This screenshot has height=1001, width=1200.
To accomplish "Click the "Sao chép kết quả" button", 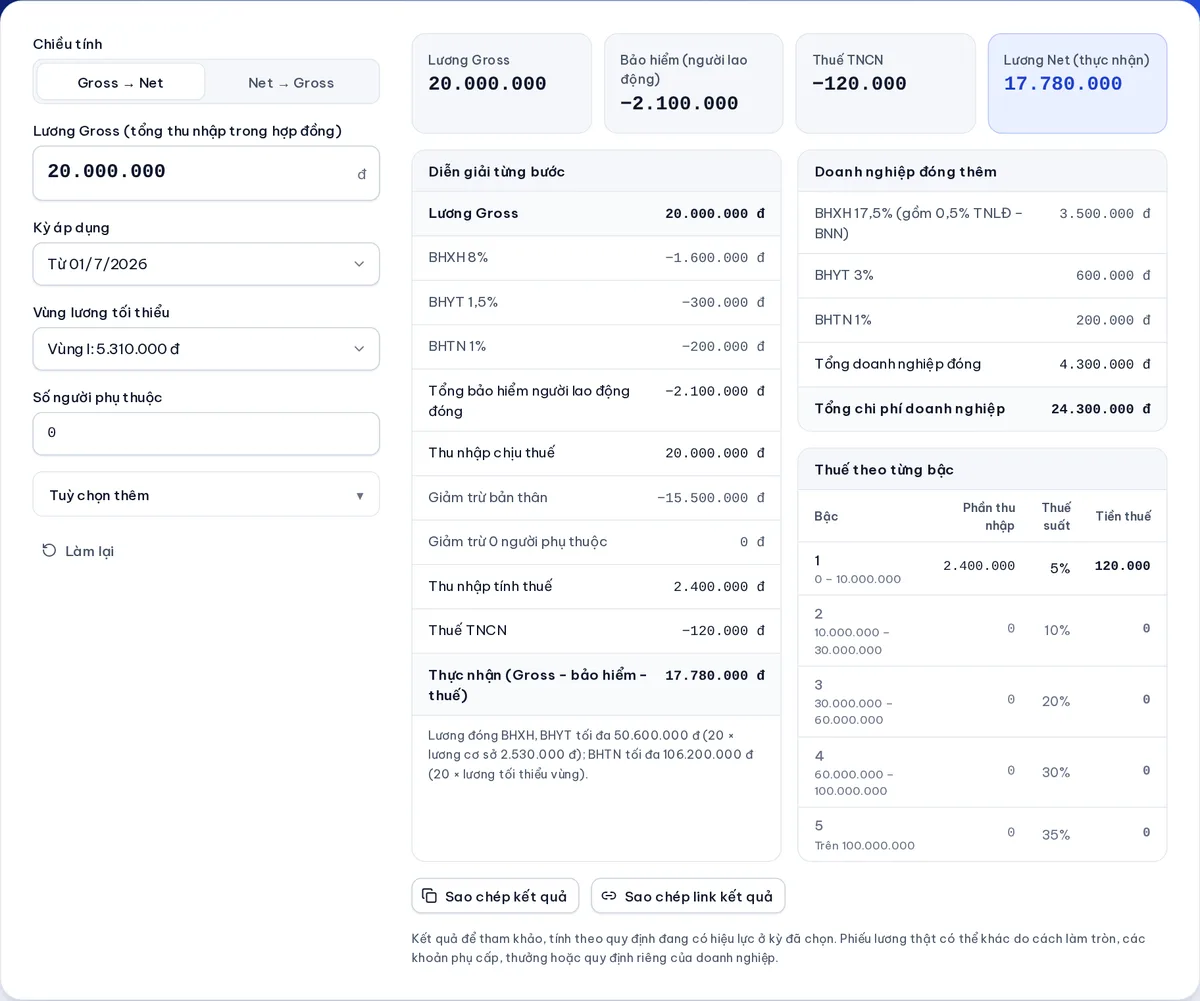I will point(495,896).
